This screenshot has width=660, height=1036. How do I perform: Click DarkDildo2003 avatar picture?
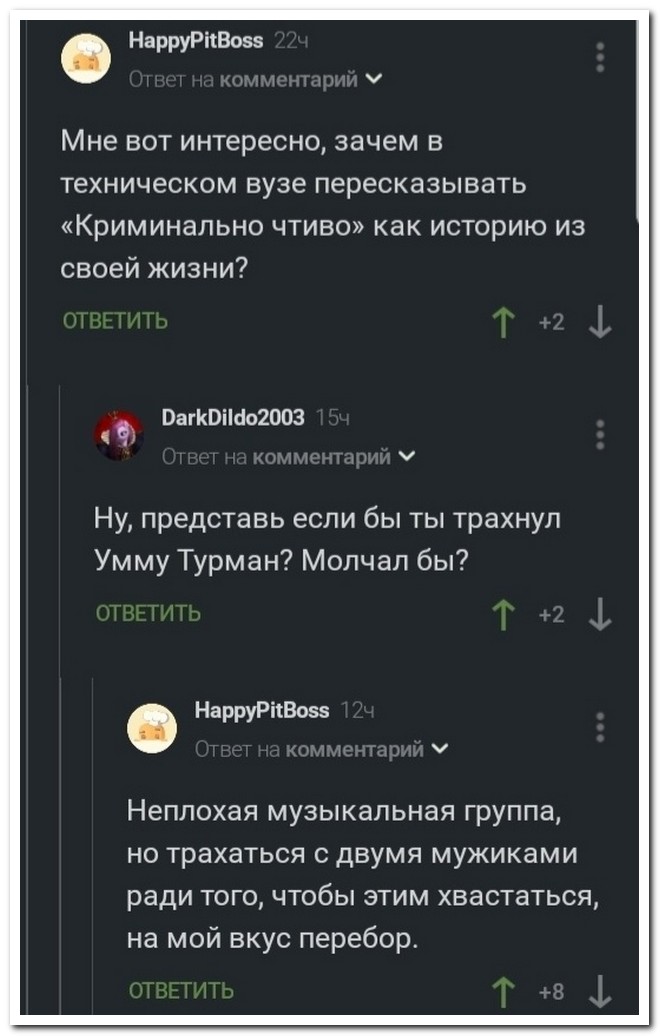(x=119, y=436)
